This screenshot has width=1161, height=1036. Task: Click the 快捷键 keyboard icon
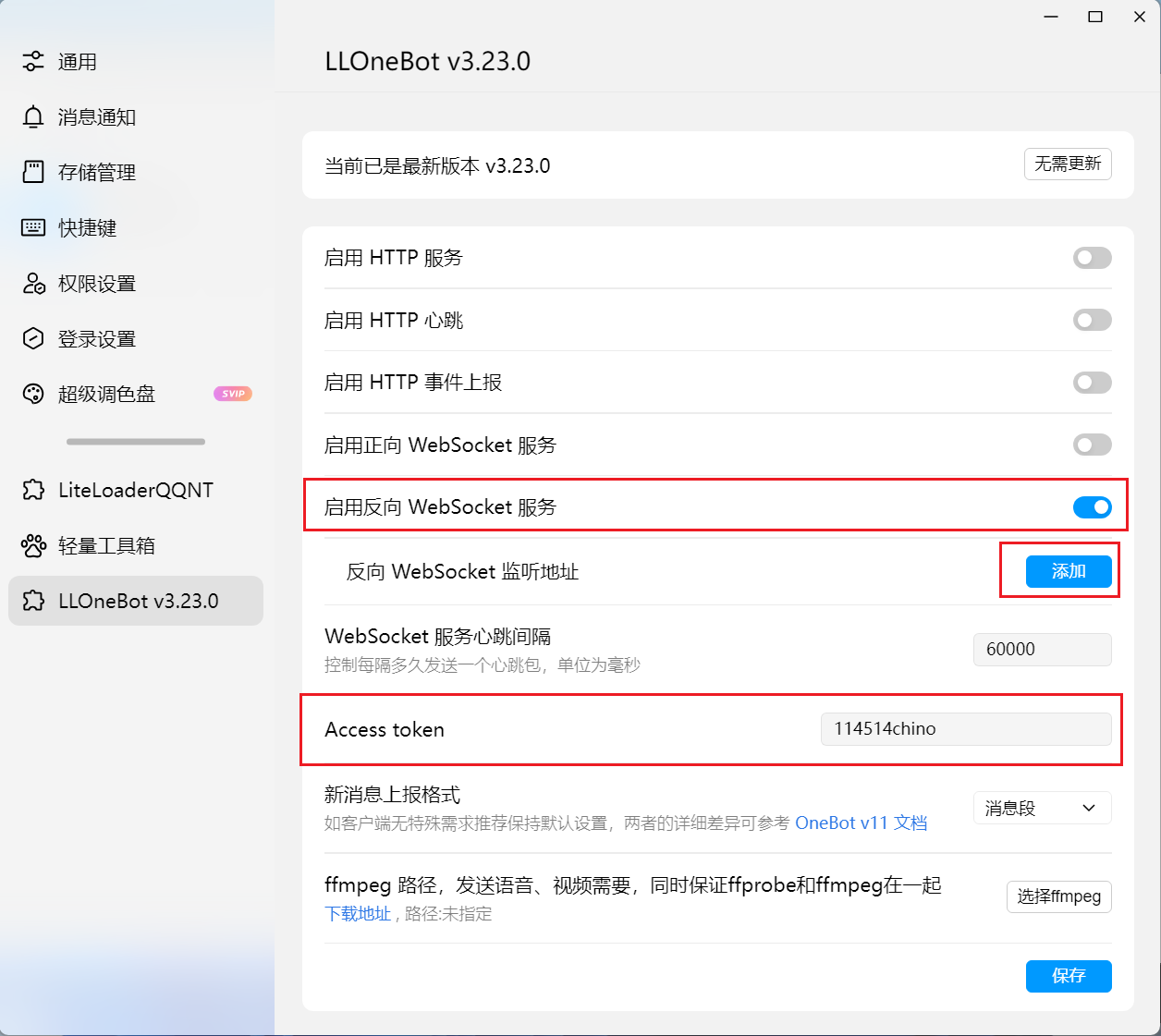33,227
